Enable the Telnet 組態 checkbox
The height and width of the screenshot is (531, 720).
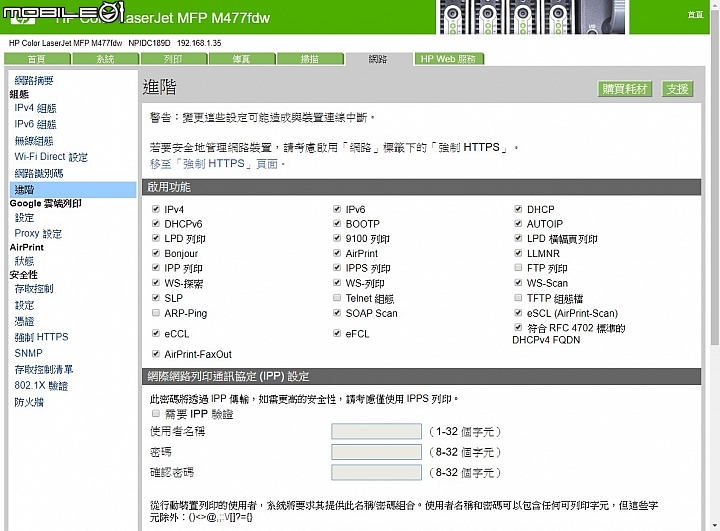pyautogui.click(x=337, y=298)
